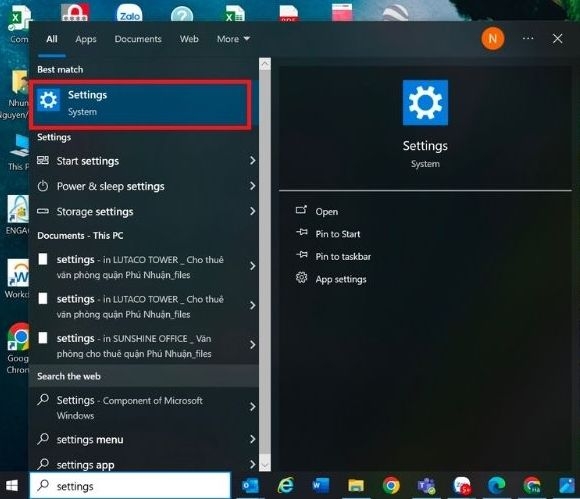Expand the More filter dropdown
This screenshot has width=580, height=499.
click(x=233, y=39)
